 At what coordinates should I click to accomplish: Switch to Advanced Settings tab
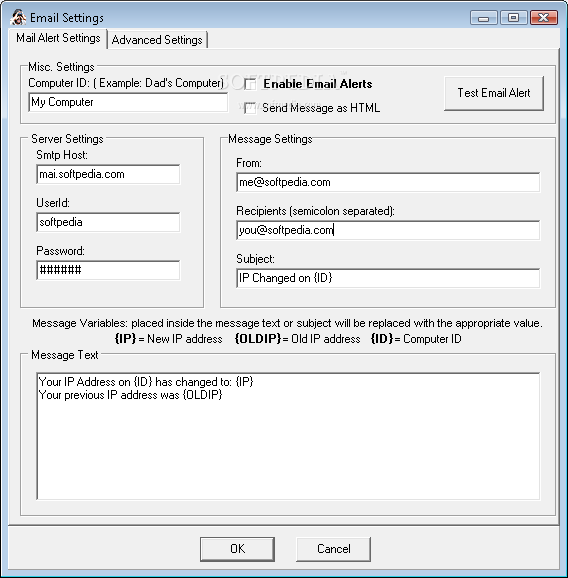coord(157,39)
